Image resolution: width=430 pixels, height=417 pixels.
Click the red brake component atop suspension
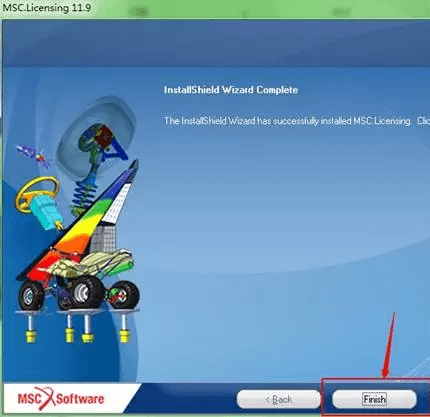coord(105,136)
